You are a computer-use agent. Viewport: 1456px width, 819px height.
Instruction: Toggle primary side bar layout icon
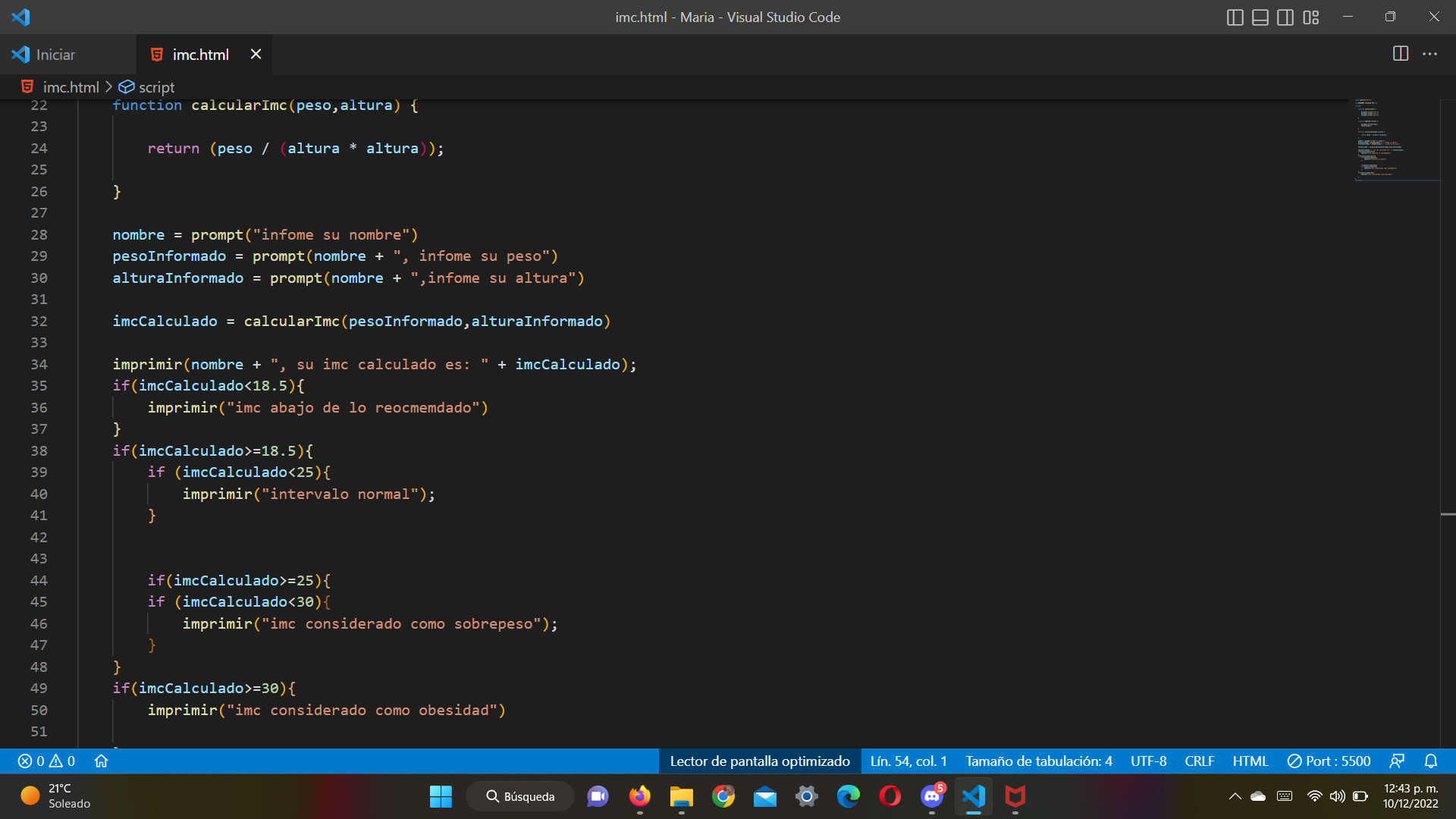pyautogui.click(x=1235, y=17)
